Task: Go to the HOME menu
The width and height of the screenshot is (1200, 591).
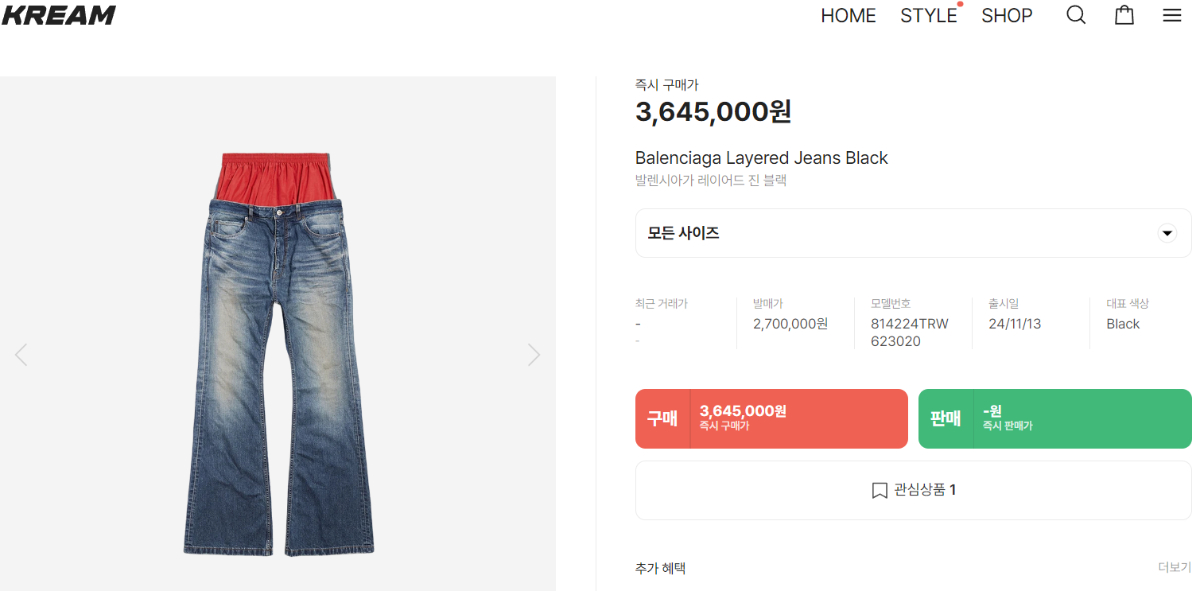Action: pos(848,16)
